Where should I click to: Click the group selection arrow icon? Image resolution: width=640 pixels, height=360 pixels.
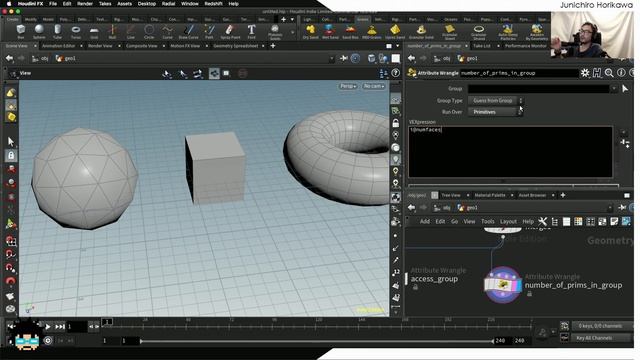click(625, 89)
